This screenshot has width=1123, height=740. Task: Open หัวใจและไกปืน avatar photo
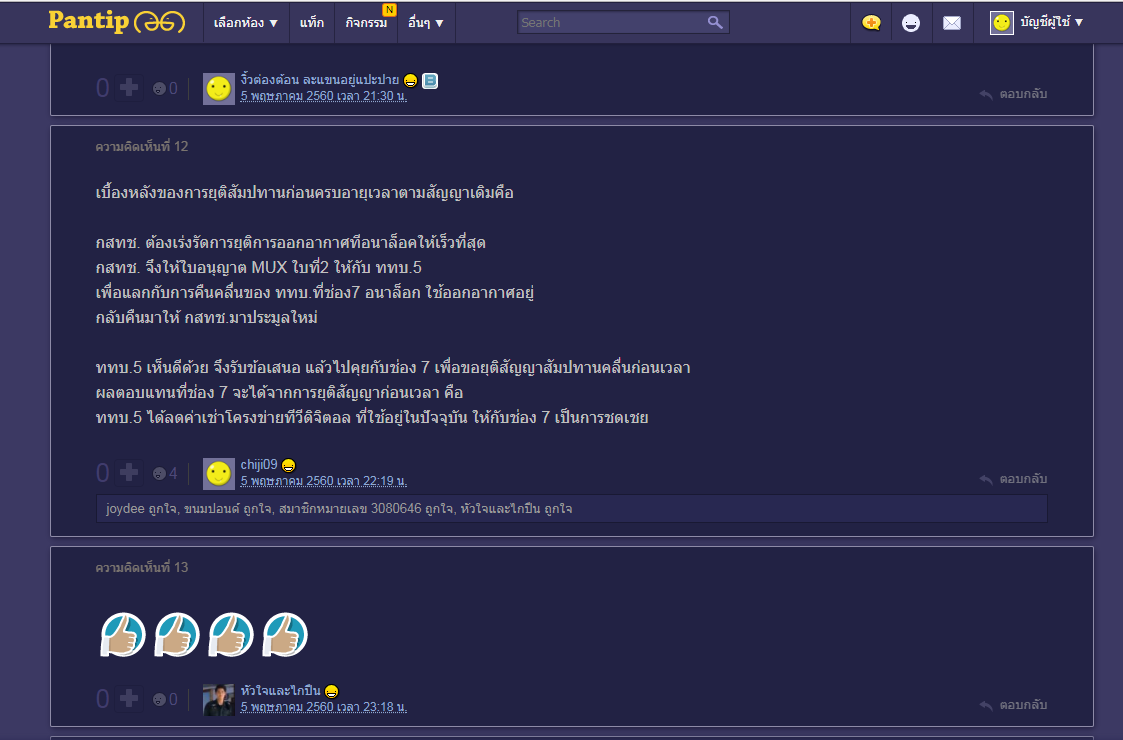tap(218, 700)
